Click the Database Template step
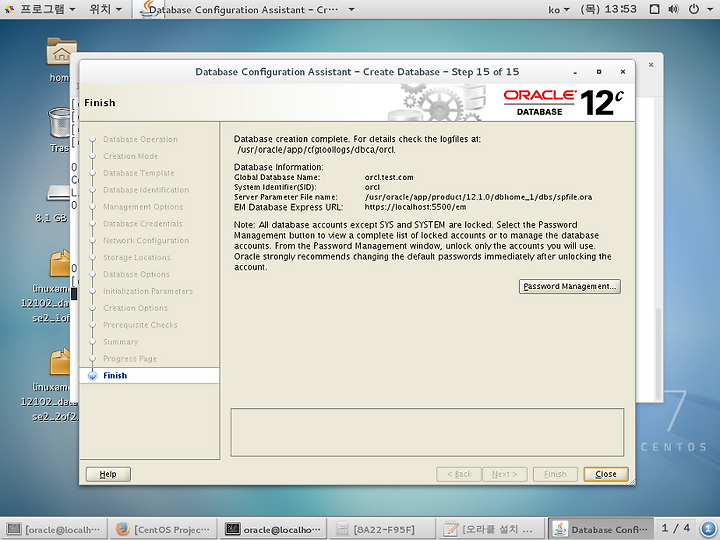This screenshot has height=540, width=720. (x=139, y=173)
